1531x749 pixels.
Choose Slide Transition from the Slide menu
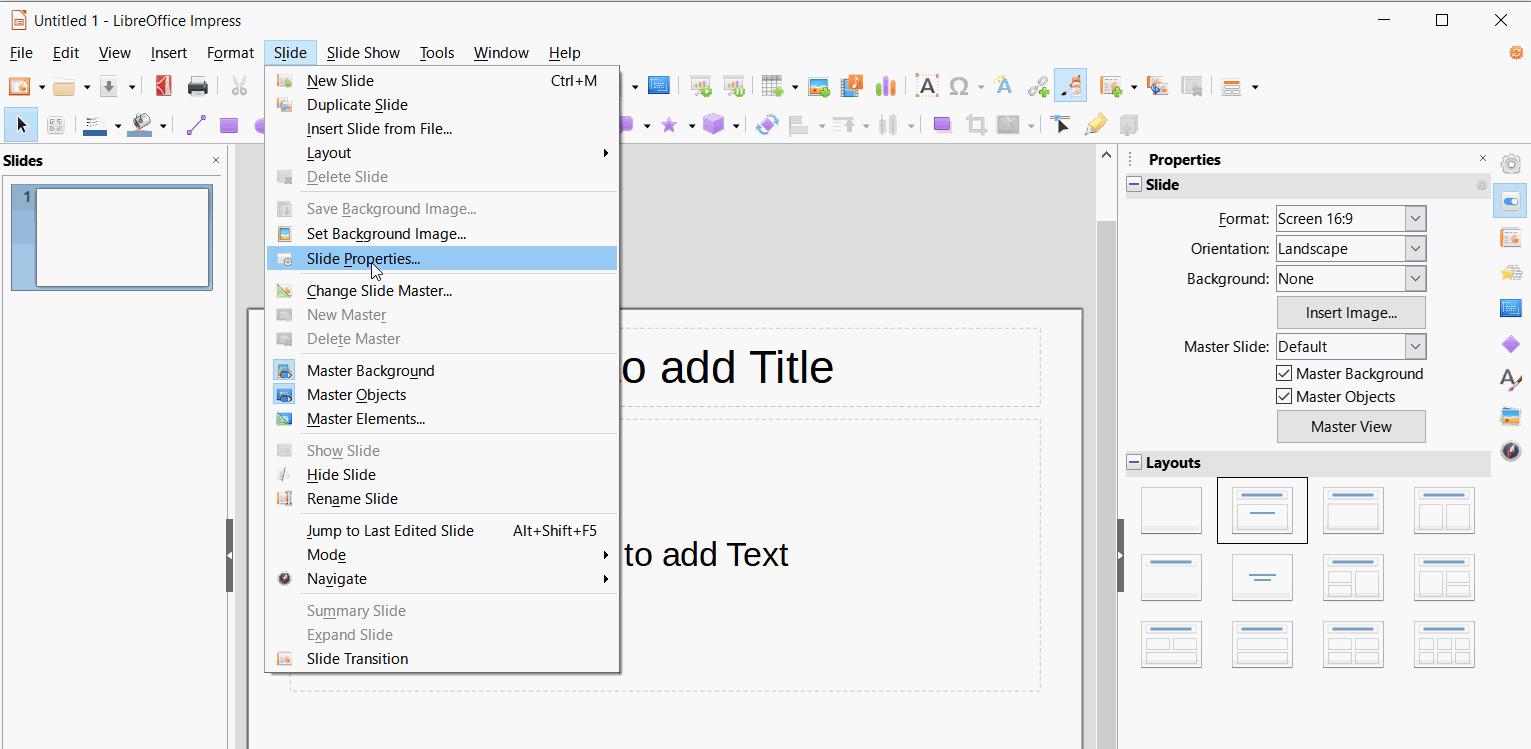[442, 659]
